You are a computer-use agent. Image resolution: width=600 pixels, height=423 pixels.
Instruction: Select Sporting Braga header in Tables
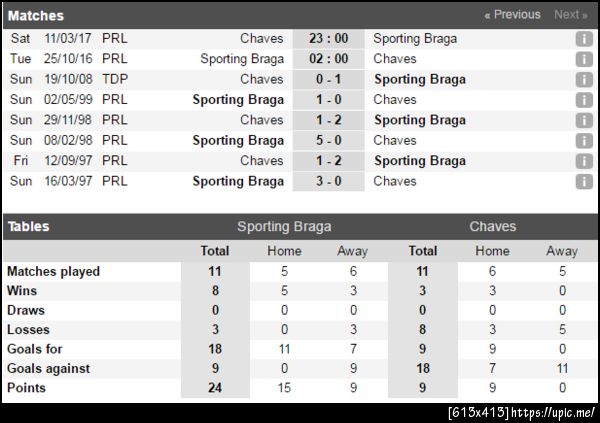click(284, 227)
